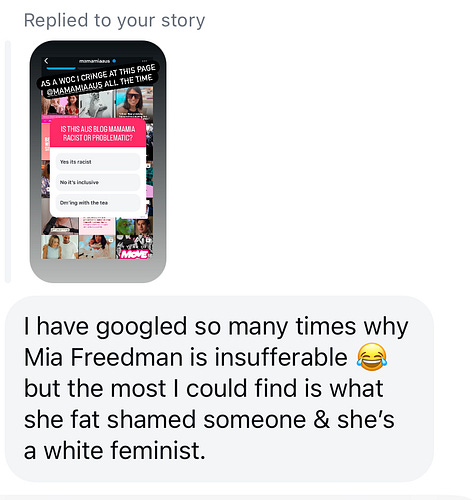Image resolution: width=474 pixels, height=500 pixels.
Task: Choose the 'Dm'ing with the tea' option
Action: click(x=97, y=203)
